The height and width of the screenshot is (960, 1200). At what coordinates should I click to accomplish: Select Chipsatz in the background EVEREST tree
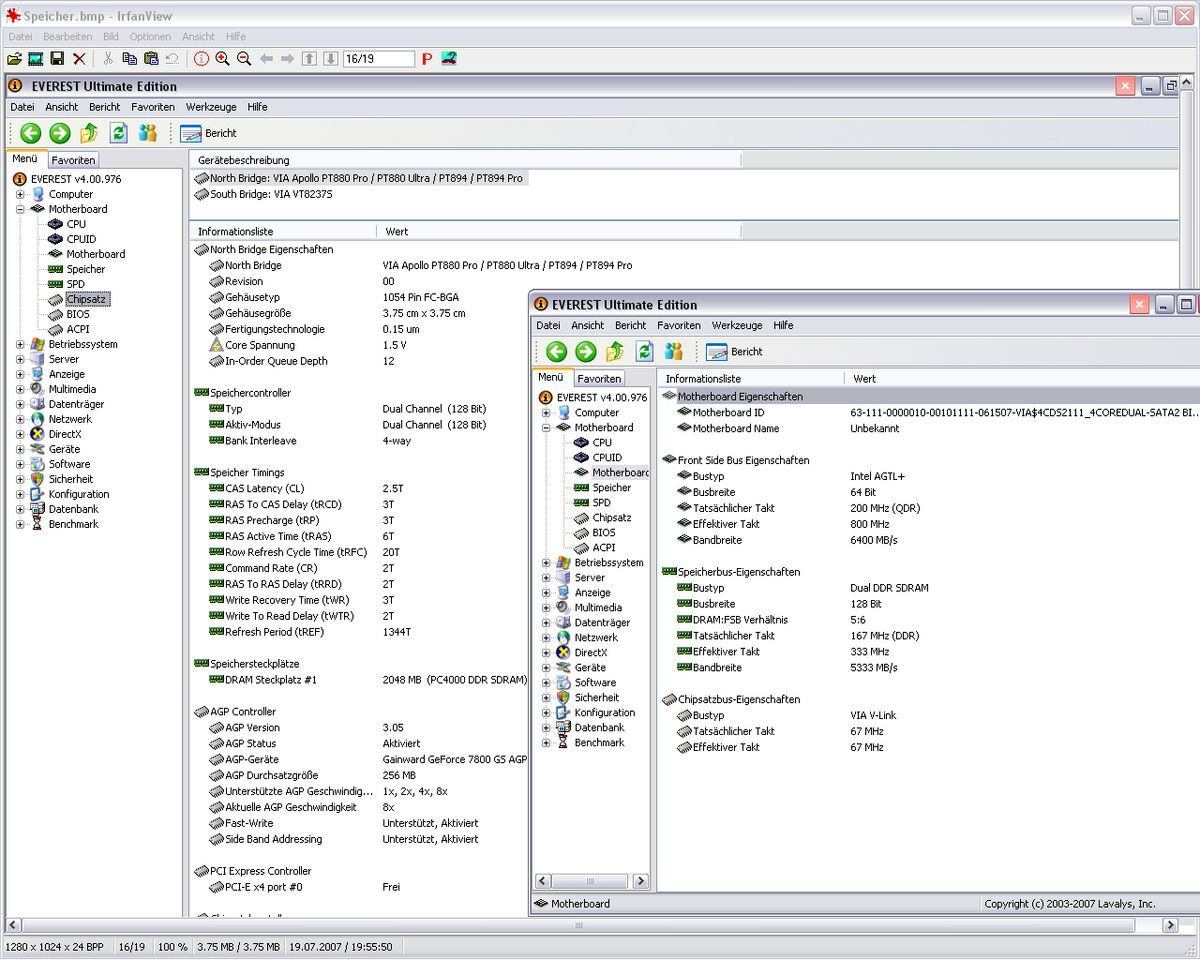[x=86, y=299]
